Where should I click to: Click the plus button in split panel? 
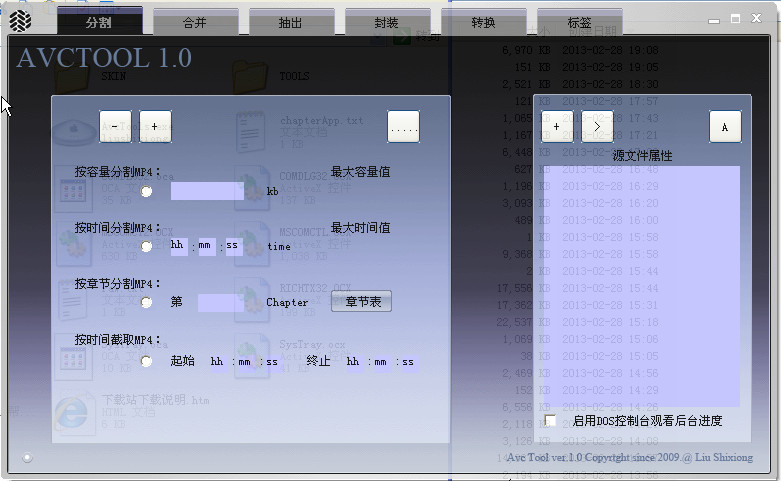155,126
